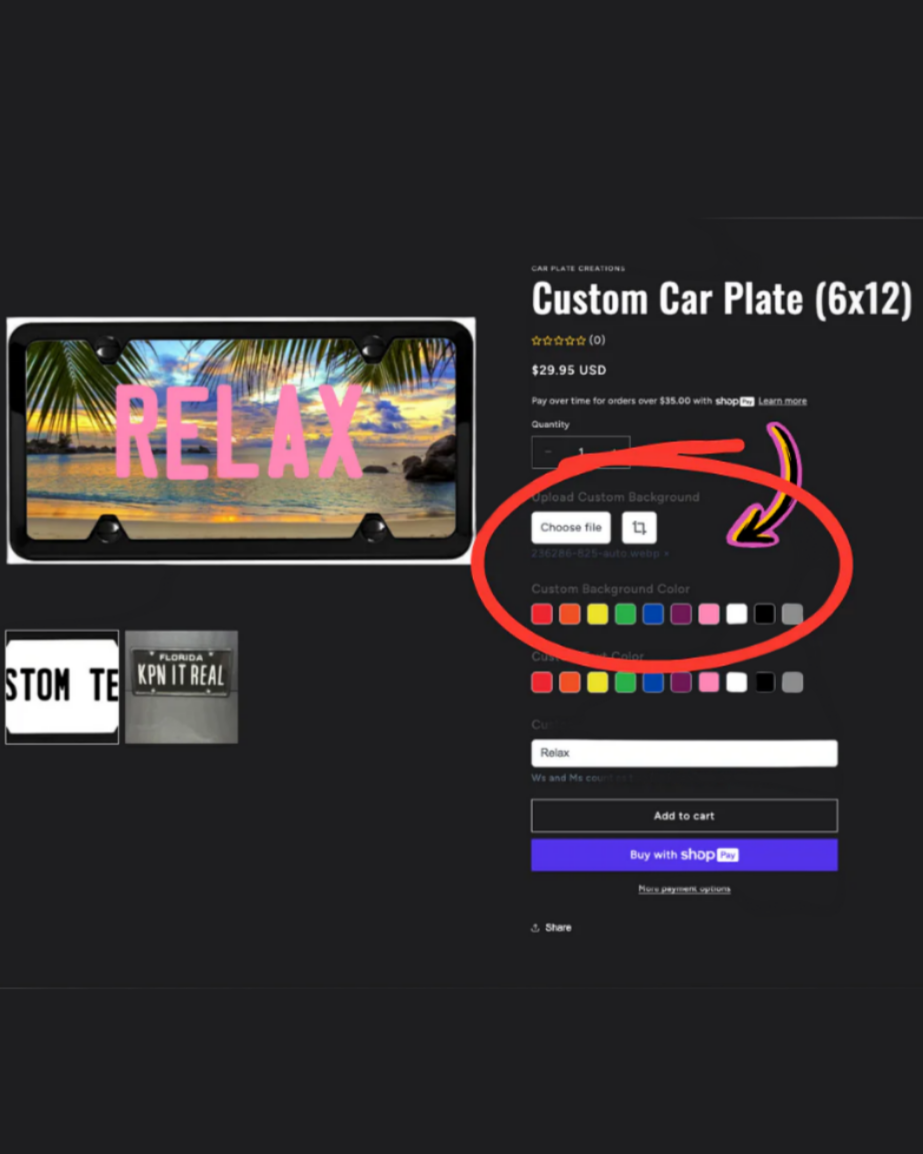Open the KPN IT REAL plate thumbnail

tap(181, 686)
